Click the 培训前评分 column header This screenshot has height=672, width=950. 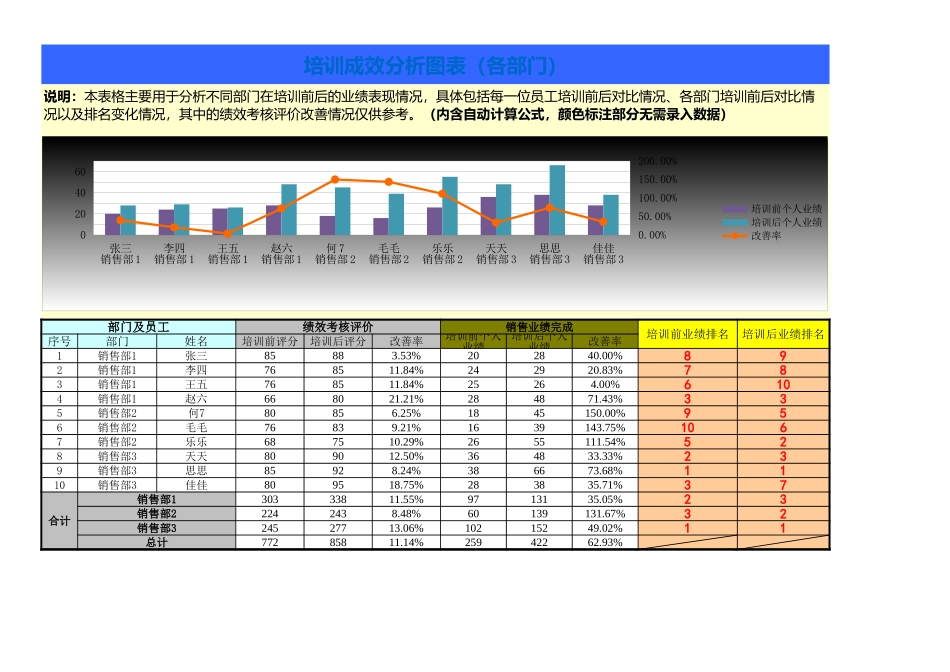coord(270,342)
